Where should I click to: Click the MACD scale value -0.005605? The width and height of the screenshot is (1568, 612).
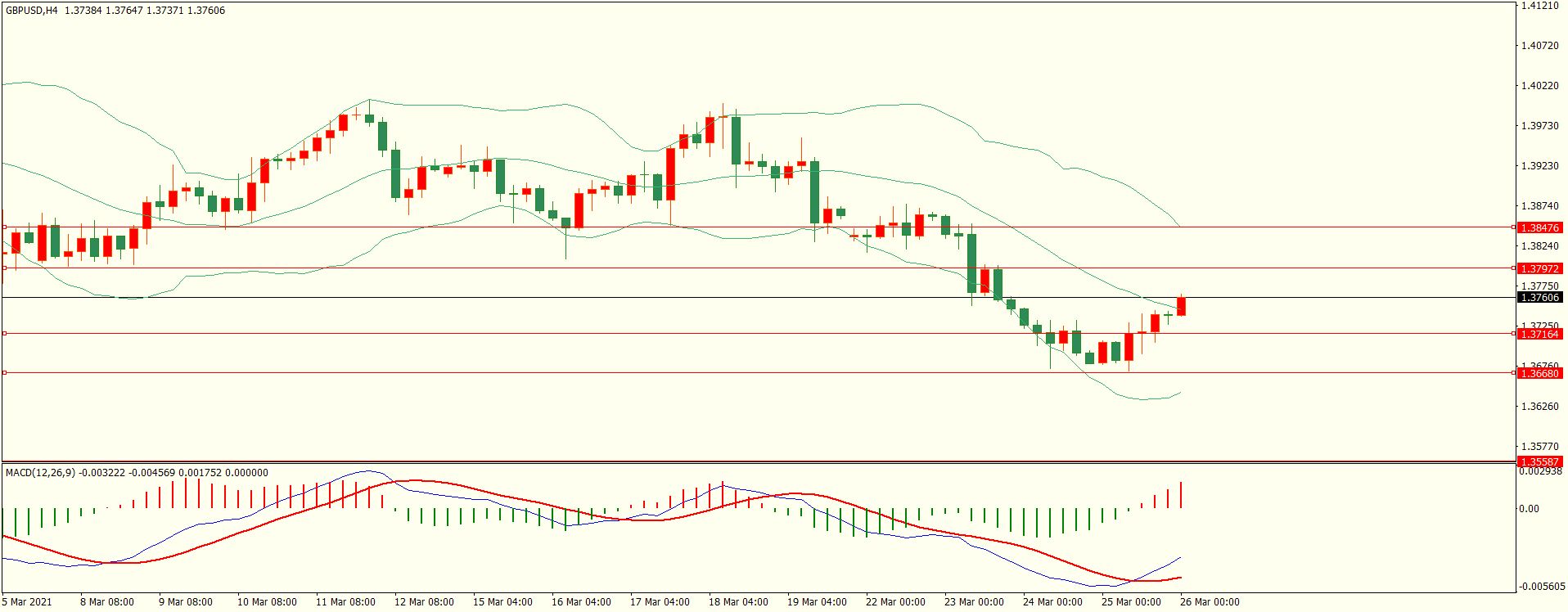coord(1543,587)
